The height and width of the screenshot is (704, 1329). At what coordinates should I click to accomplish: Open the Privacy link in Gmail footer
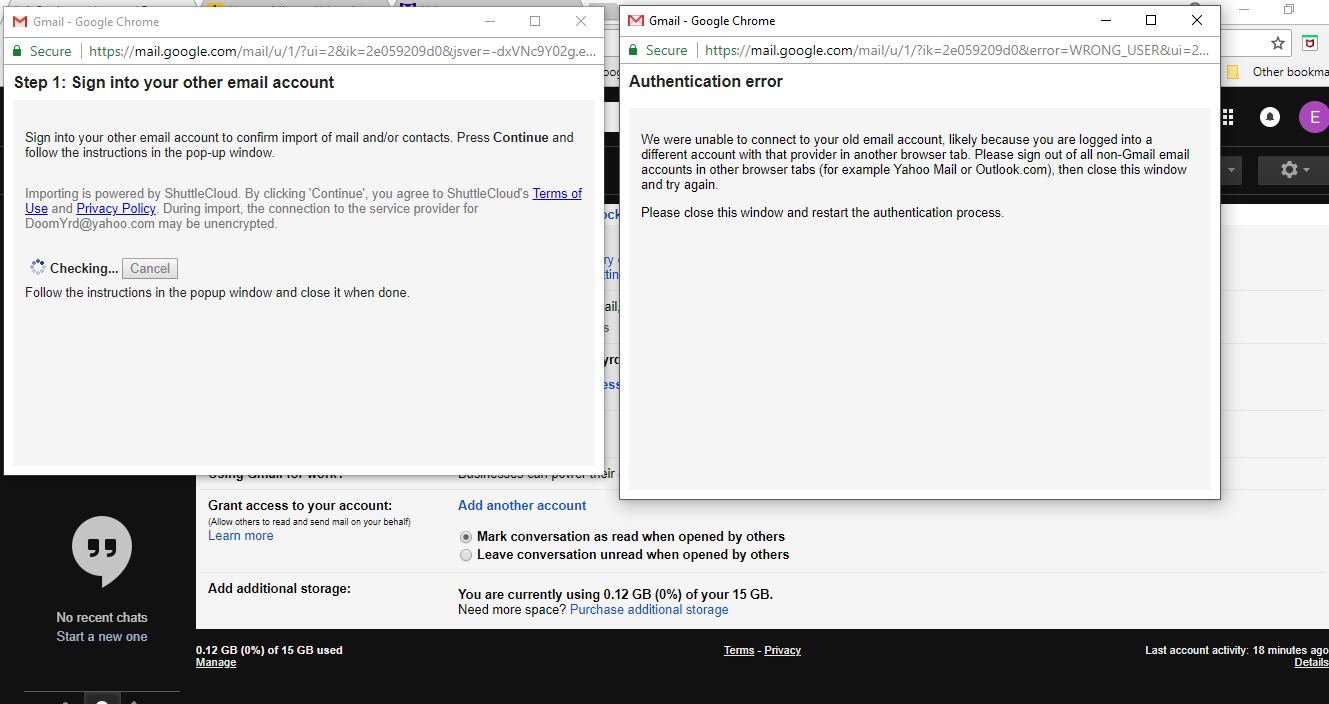pyautogui.click(x=782, y=650)
